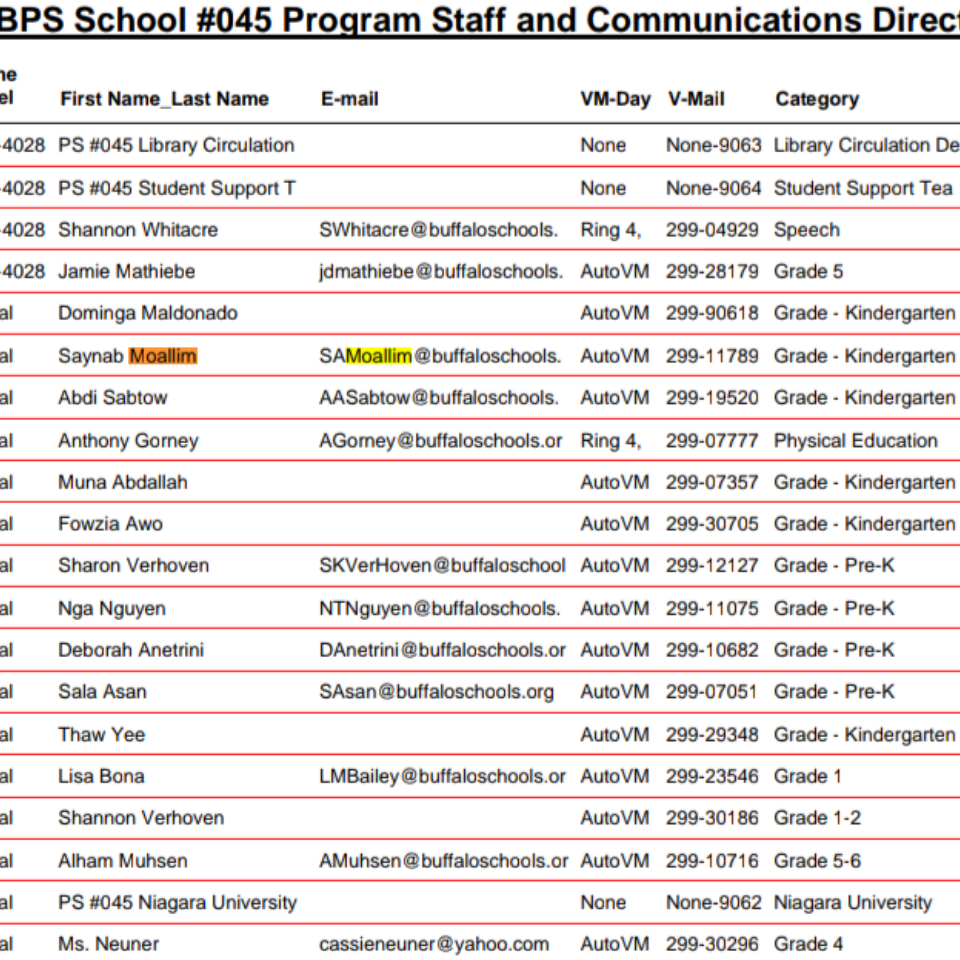Click voicemail number 299-11075

click(x=713, y=608)
